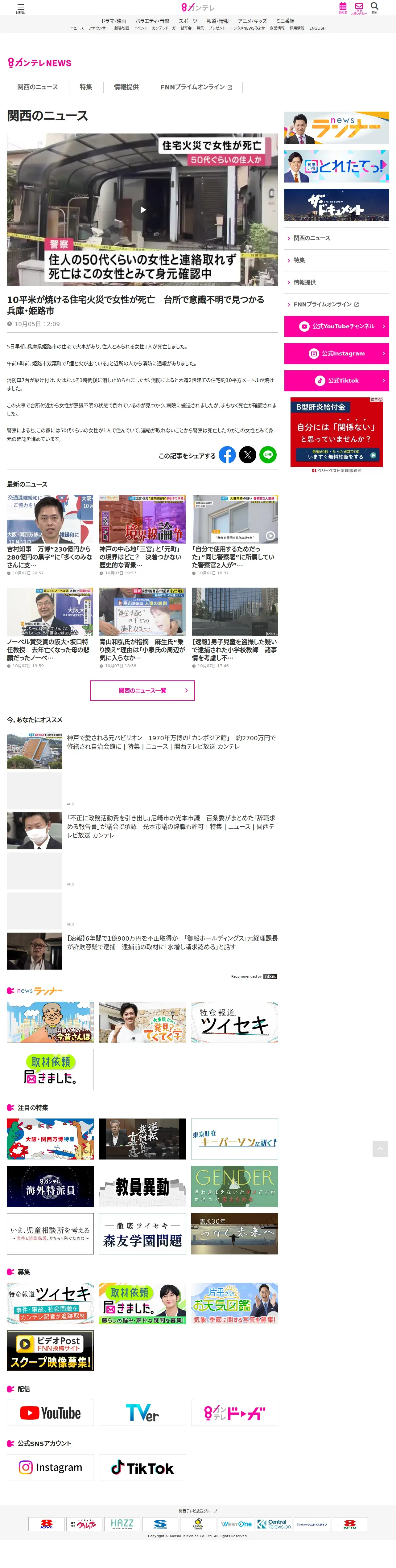
Task: Open 境界線論争 三宮と元町 news thumbnail
Action: (142, 519)
